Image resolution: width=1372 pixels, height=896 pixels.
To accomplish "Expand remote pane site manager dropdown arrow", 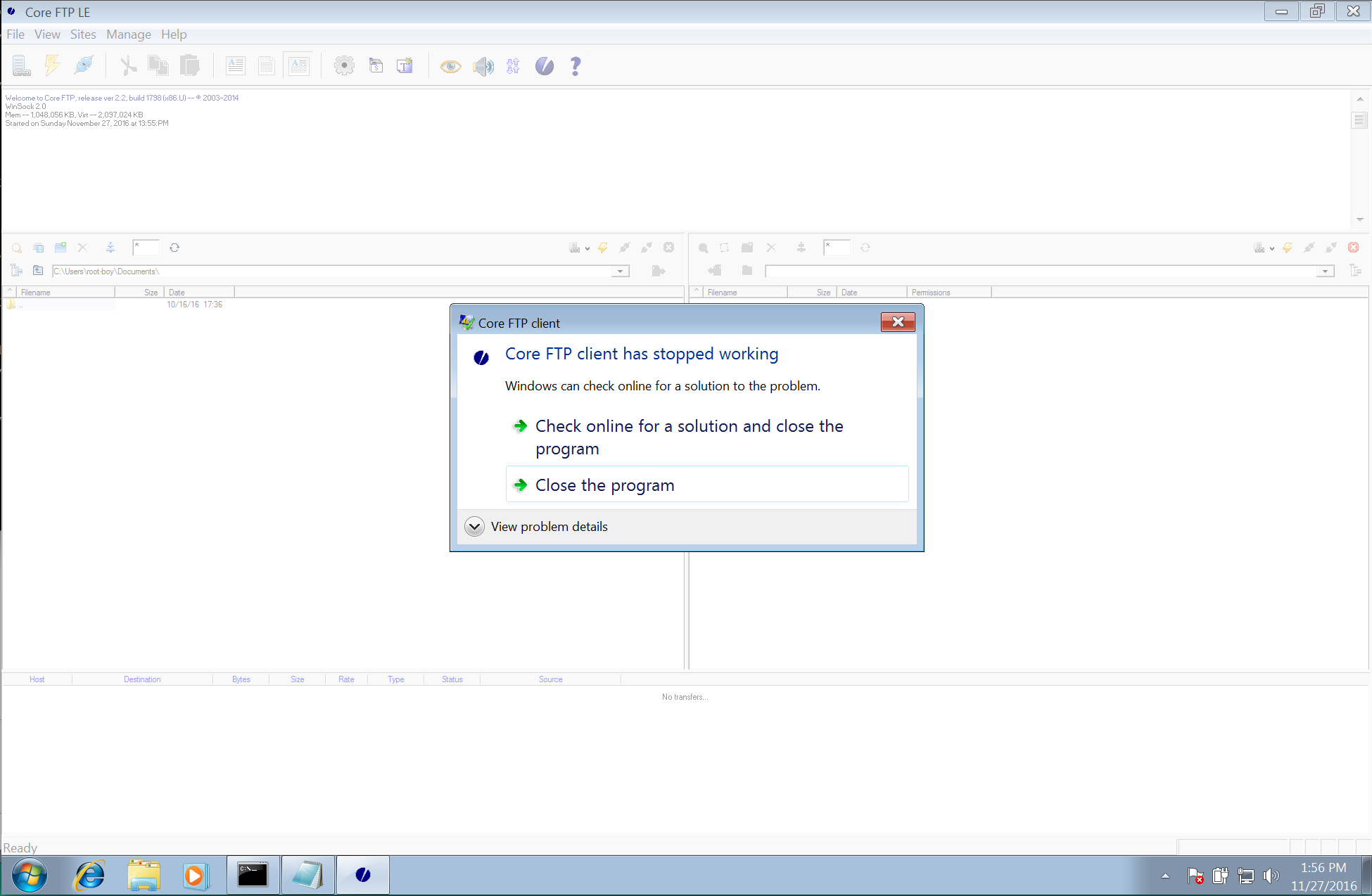I will [x=1272, y=248].
